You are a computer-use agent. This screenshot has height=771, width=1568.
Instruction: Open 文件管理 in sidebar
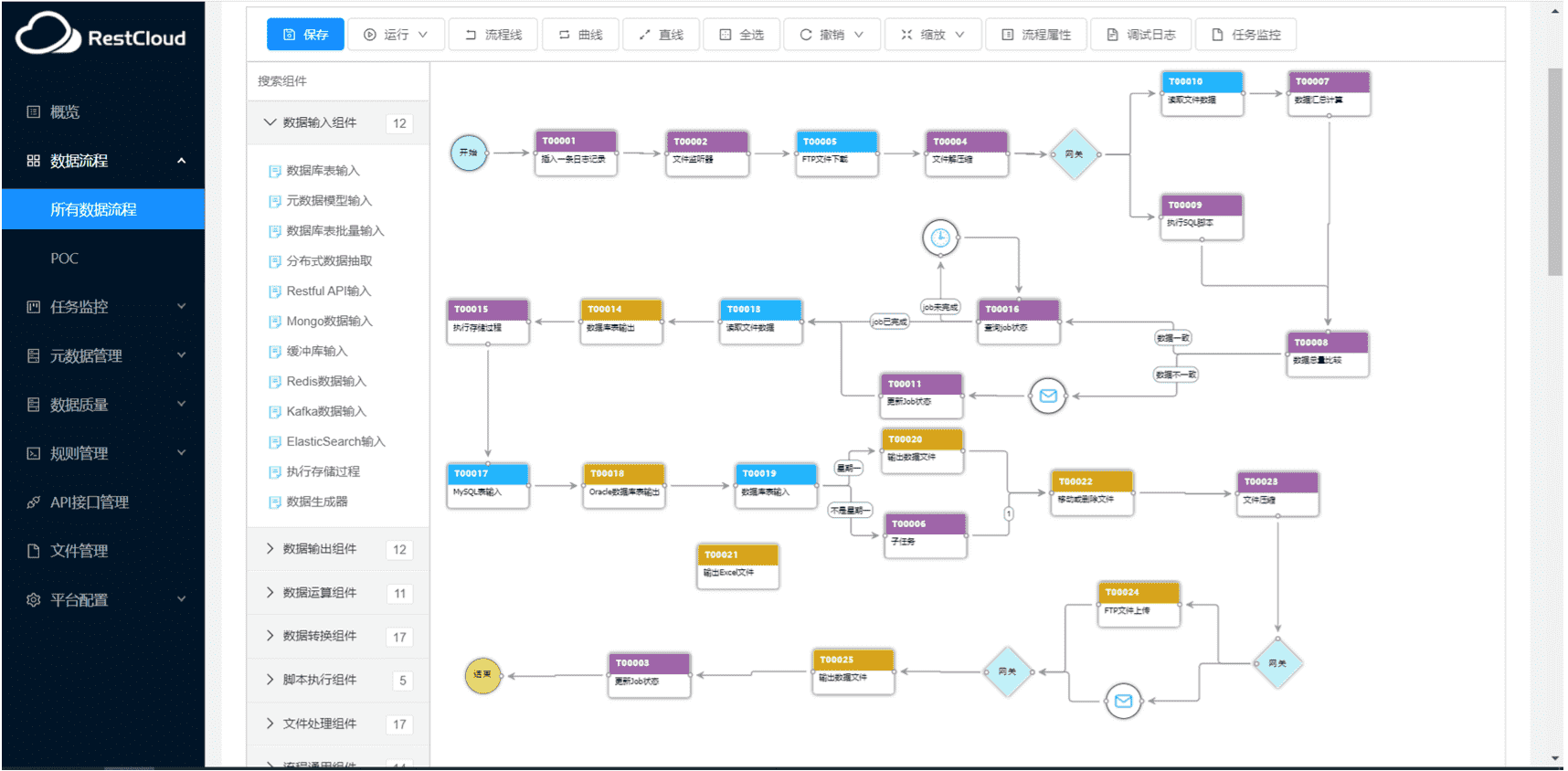103,552
